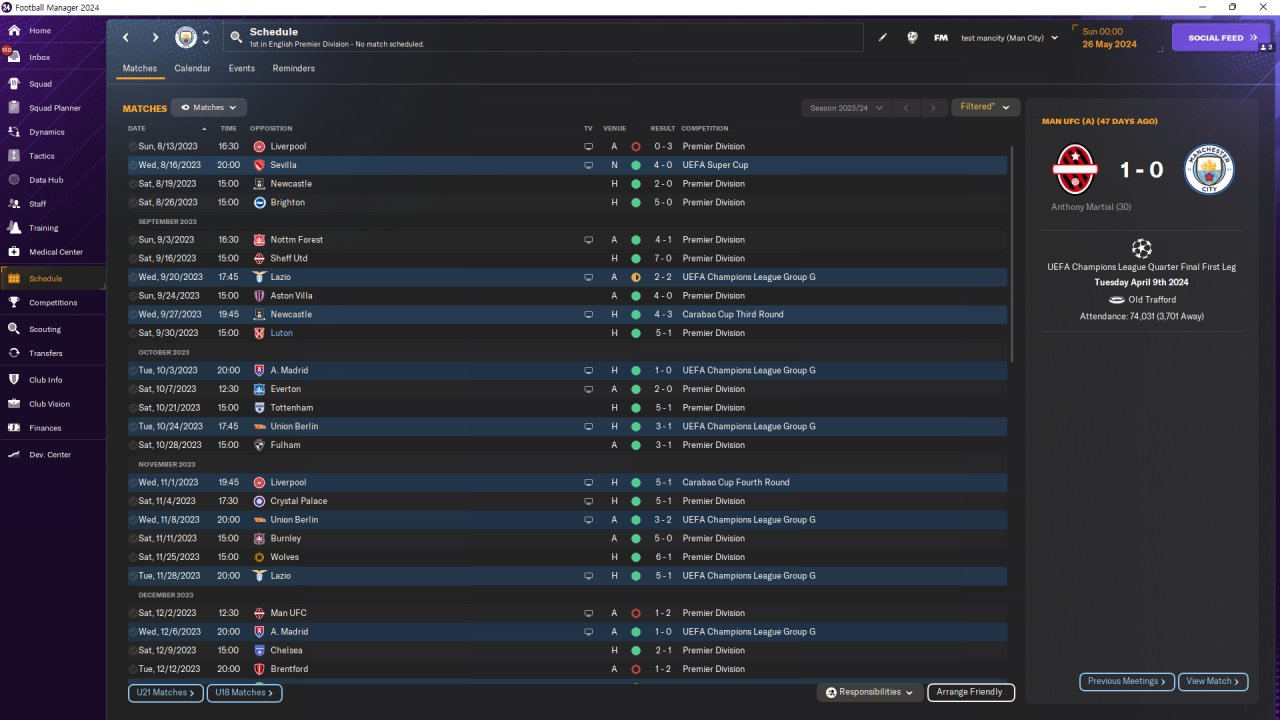
Task: Click the Manchester City crest in match panel
Action: pyautogui.click(x=1210, y=170)
